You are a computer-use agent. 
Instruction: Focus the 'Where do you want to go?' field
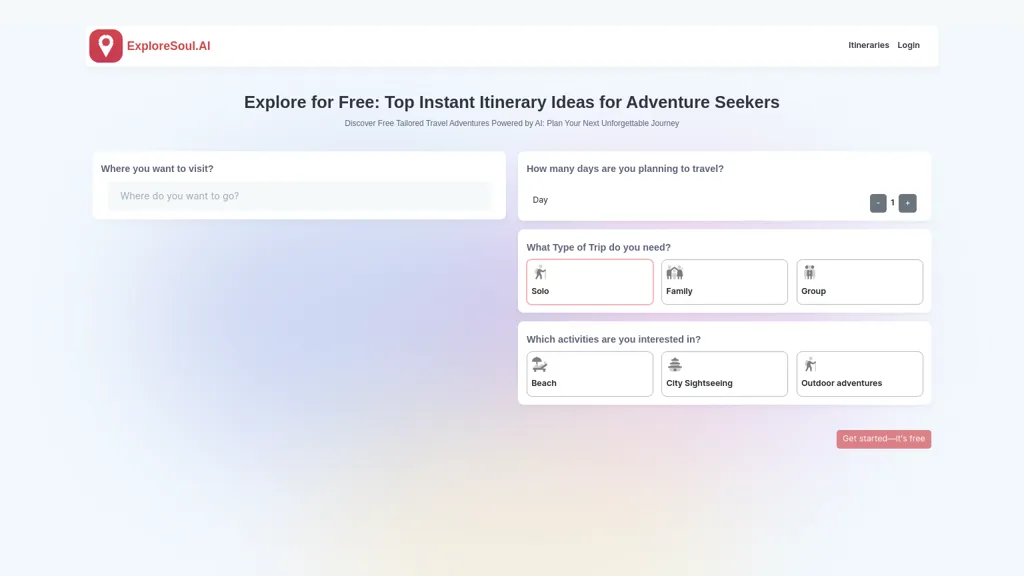(x=300, y=196)
